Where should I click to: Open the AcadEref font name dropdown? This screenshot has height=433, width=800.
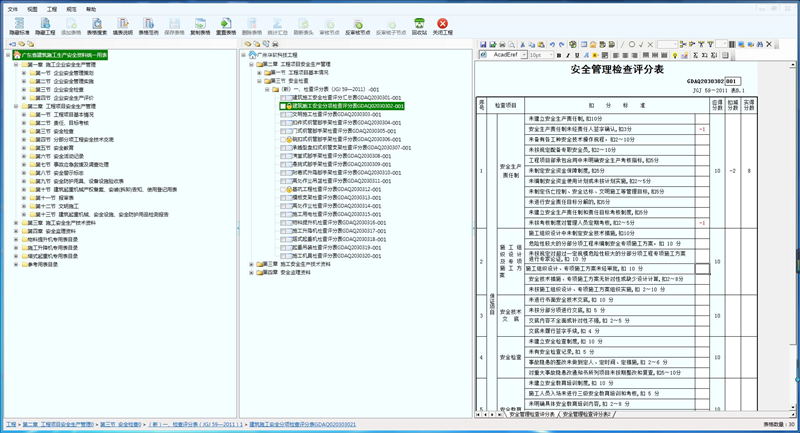[x=524, y=55]
